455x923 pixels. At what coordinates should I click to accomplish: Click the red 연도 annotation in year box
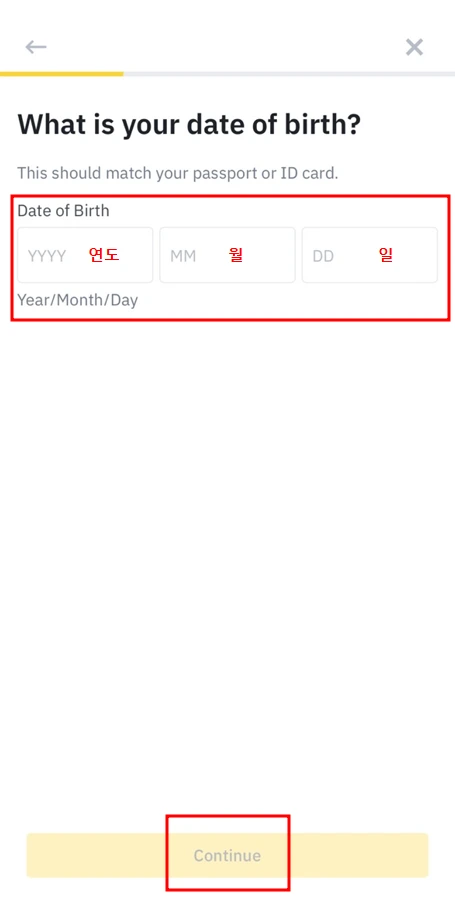pos(104,255)
